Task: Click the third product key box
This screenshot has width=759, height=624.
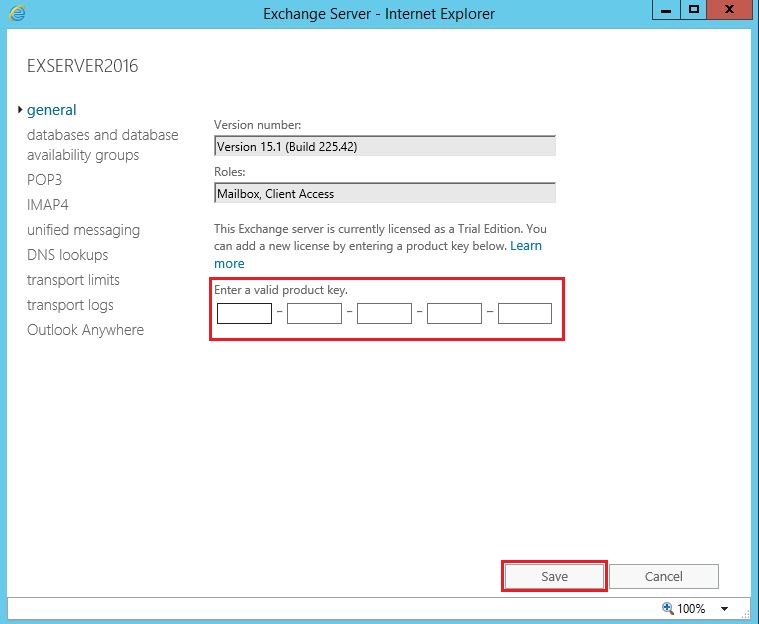Action: click(x=384, y=313)
